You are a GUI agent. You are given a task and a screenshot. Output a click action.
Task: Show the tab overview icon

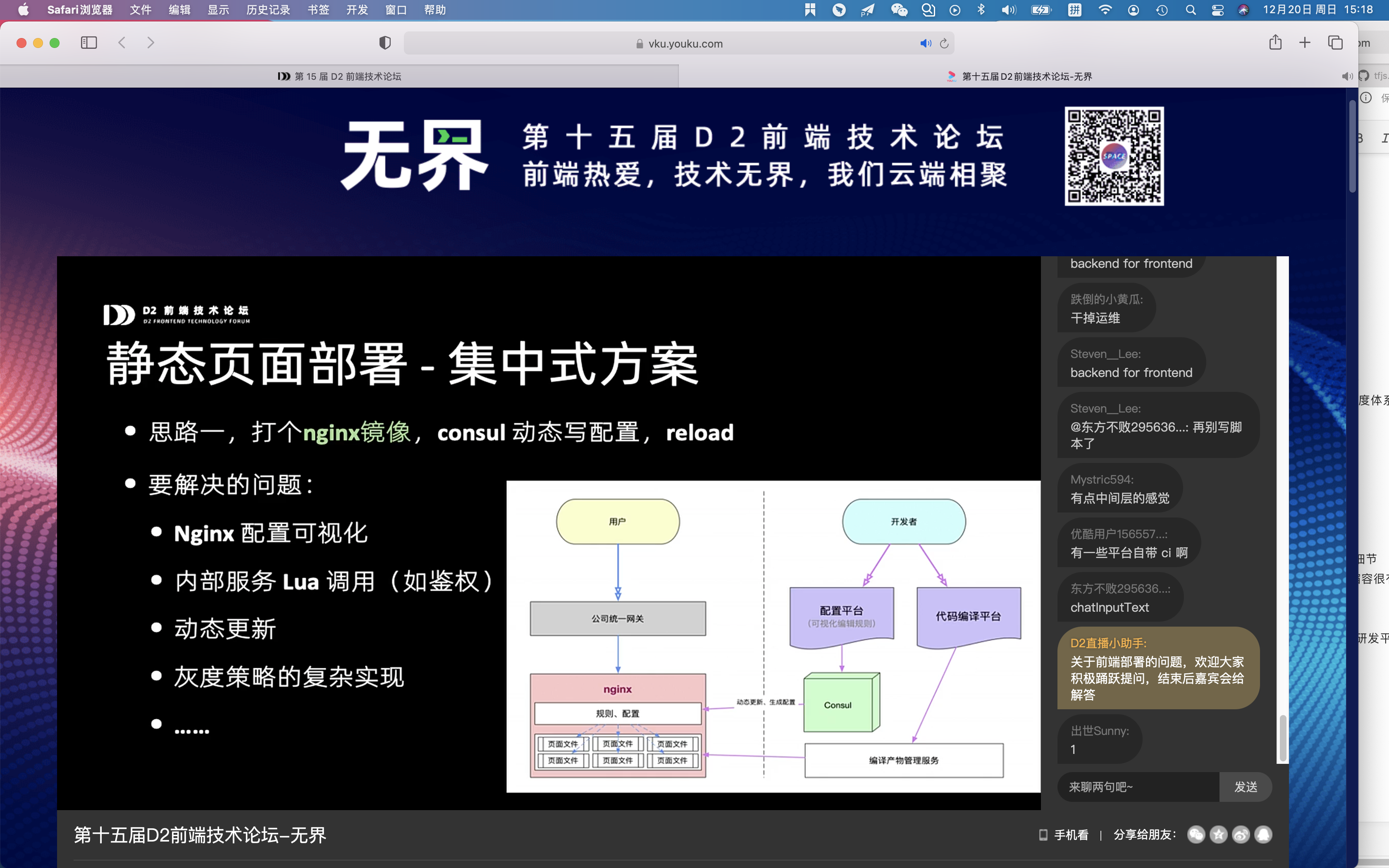tap(1335, 43)
